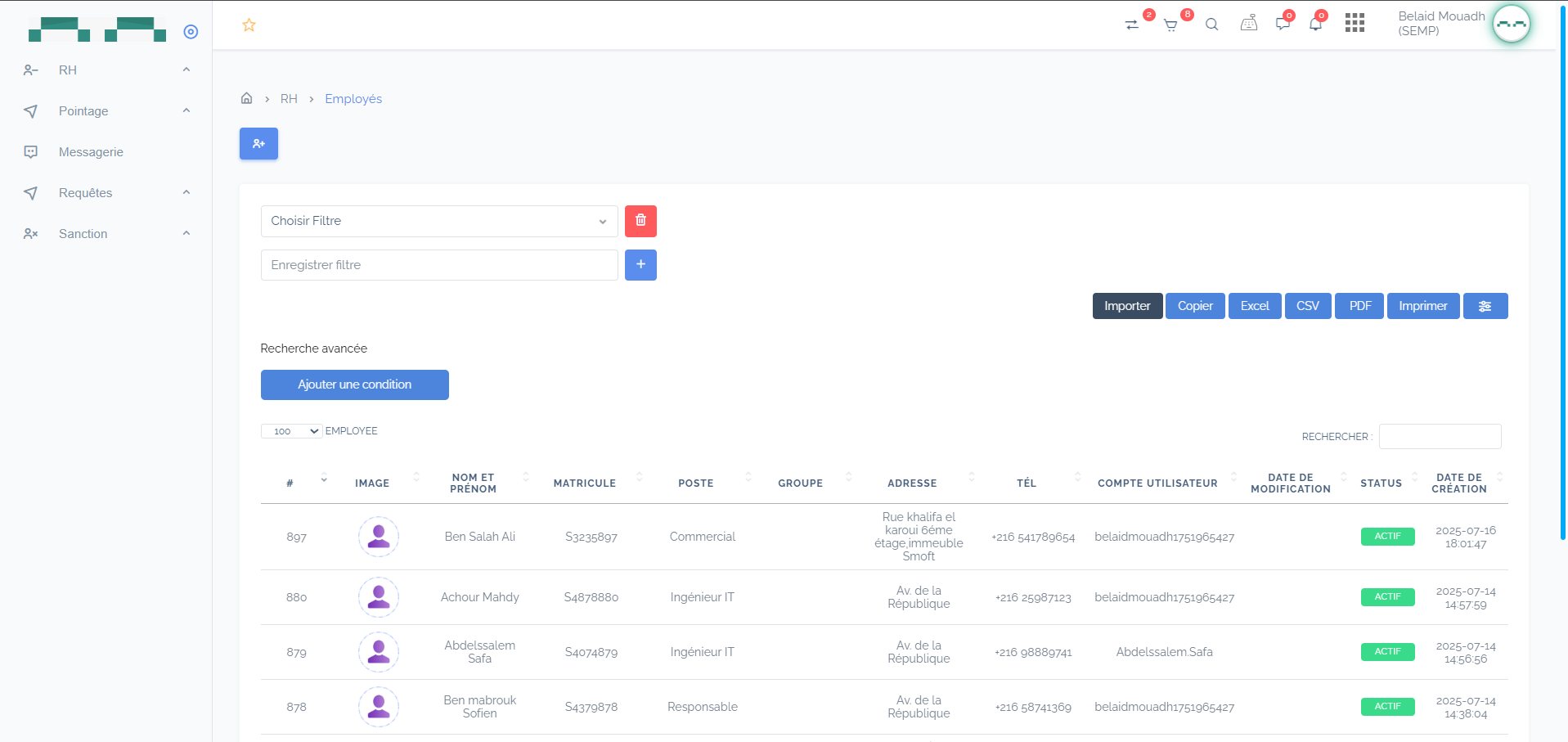The image size is (1568, 742).
Task: Expand the RH sidebar menu
Action: [x=106, y=70]
